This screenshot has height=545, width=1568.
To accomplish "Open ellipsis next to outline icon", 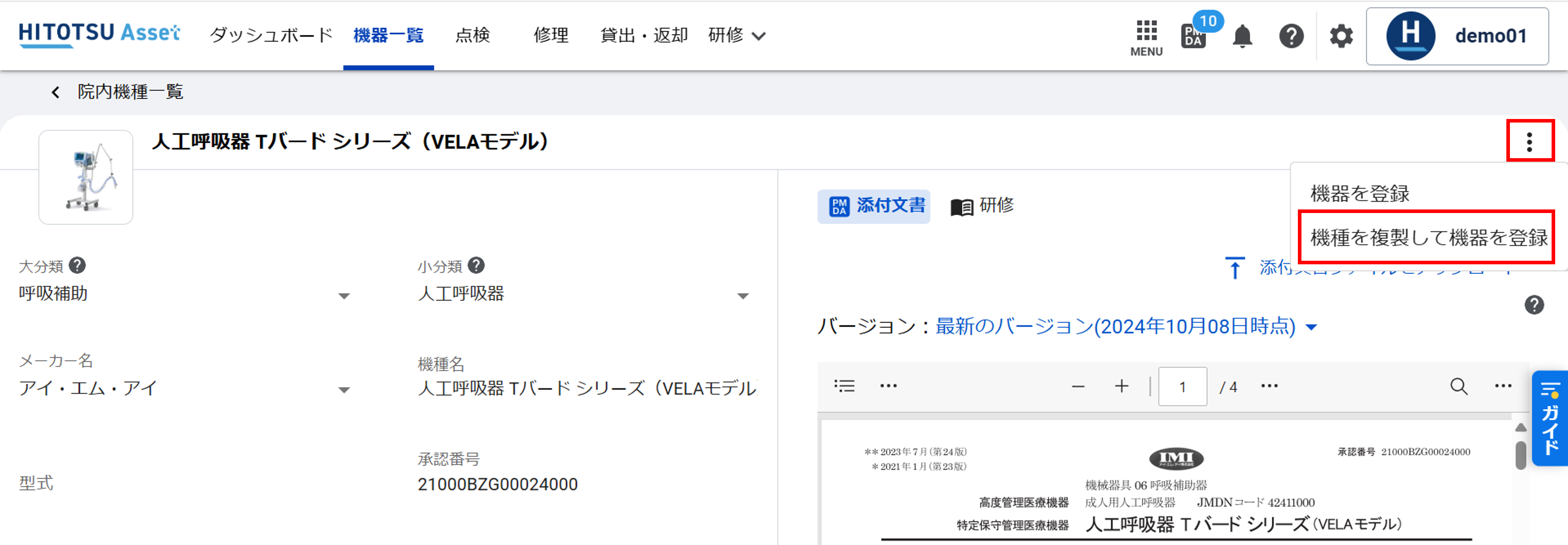I will [888, 386].
